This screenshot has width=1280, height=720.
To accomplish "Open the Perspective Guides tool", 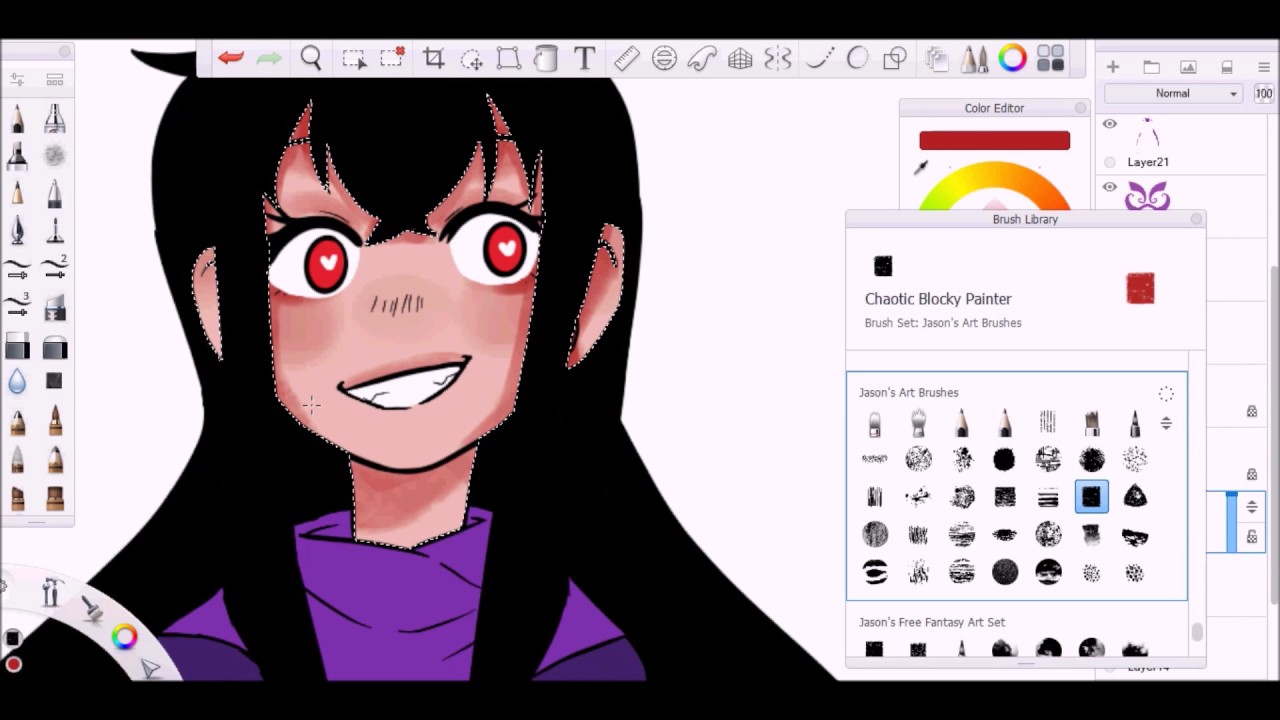I will point(740,59).
